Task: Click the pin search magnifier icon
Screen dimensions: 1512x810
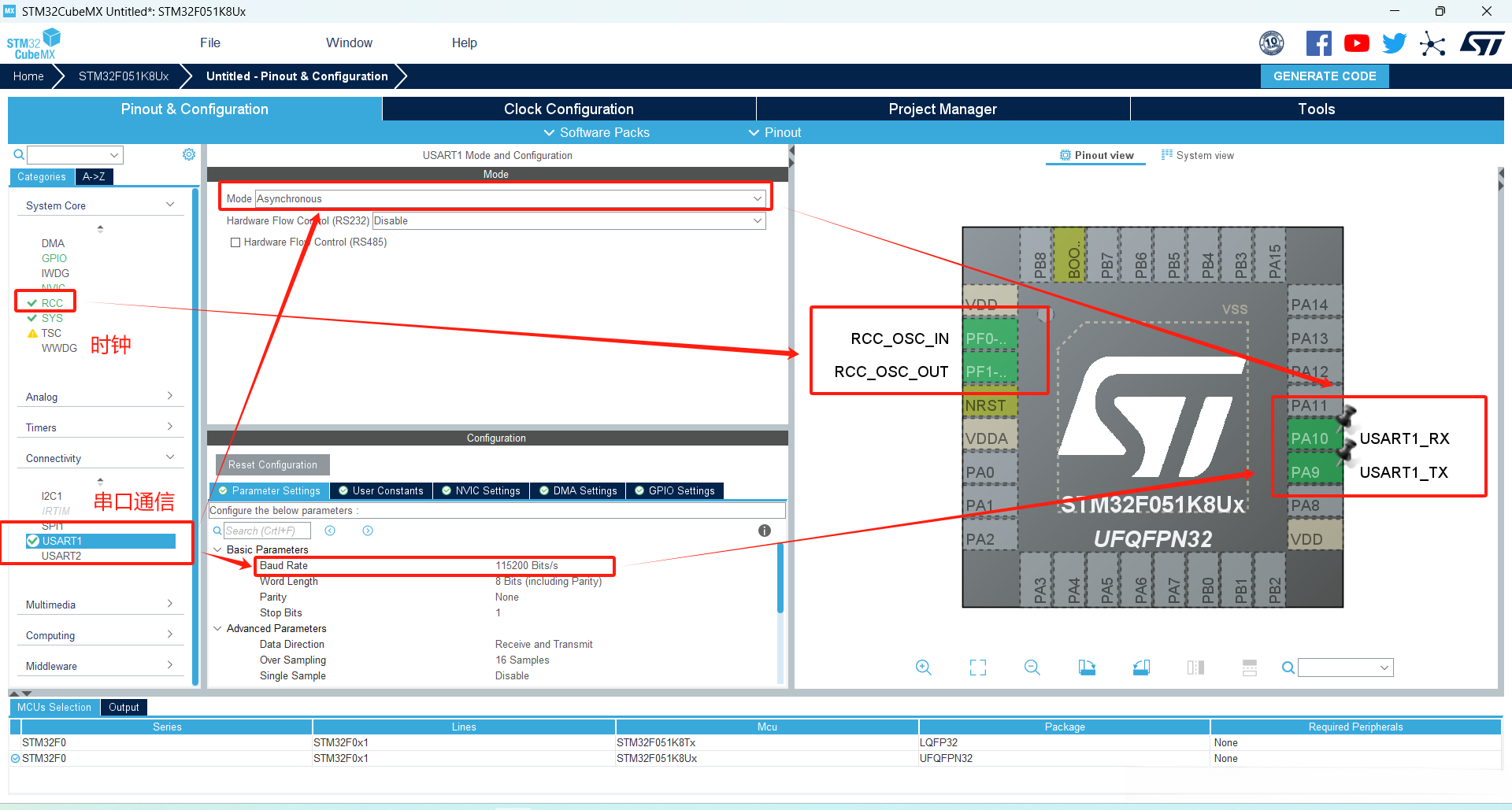Action: pyautogui.click(x=1288, y=668)
